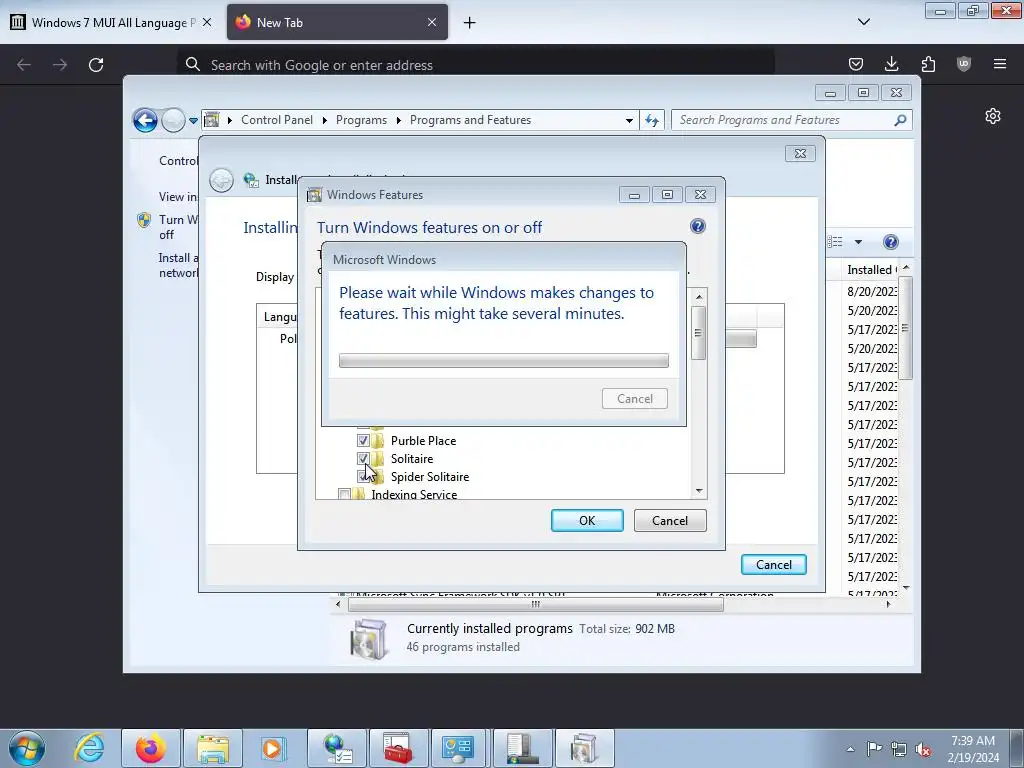Switch to Windows 7 MUI All Language tab
This screenshot has width=1024, height=768.
point(112,23)
